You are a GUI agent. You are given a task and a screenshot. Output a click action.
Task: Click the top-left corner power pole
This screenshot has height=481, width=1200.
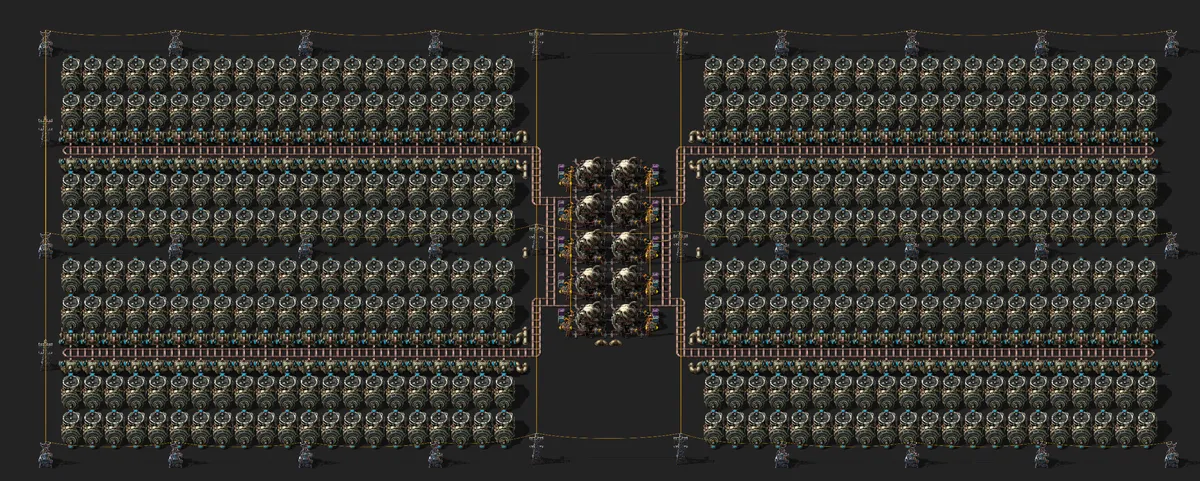click(x=46, y=43)
